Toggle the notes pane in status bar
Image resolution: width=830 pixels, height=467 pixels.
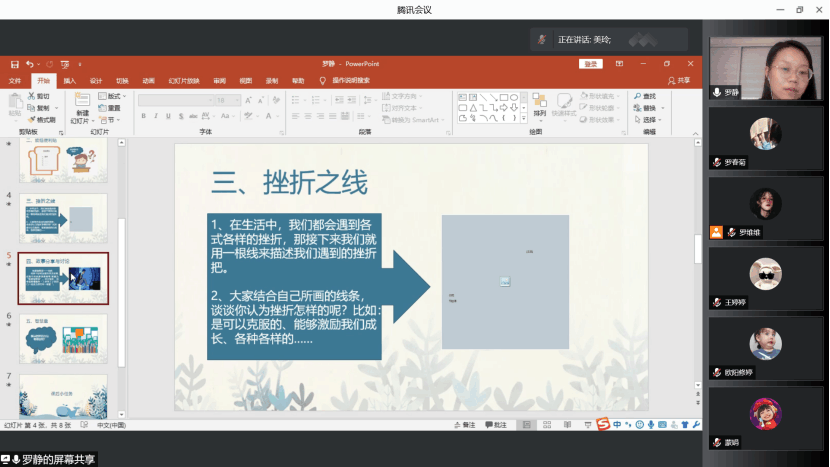point(464,425)
